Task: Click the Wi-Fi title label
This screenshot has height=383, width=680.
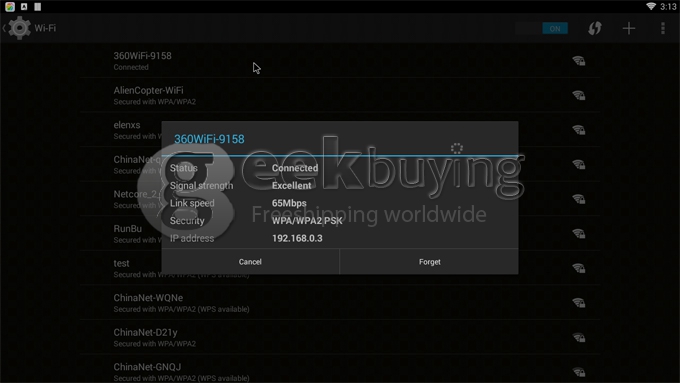Action: (45, 28)
